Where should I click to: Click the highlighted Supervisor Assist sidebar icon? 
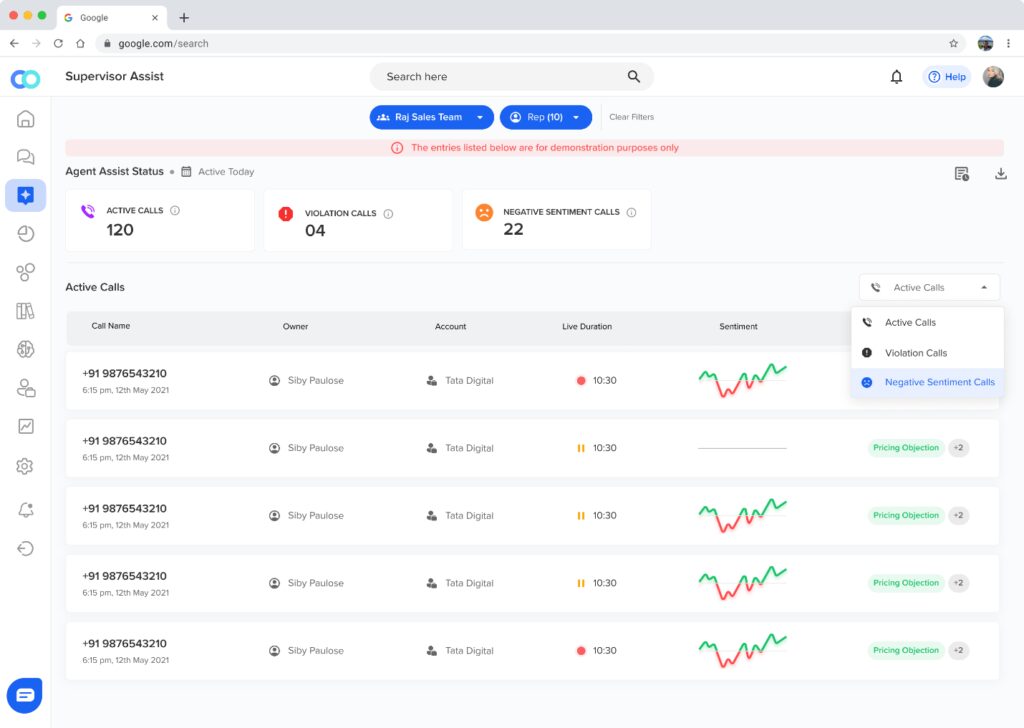25,195
